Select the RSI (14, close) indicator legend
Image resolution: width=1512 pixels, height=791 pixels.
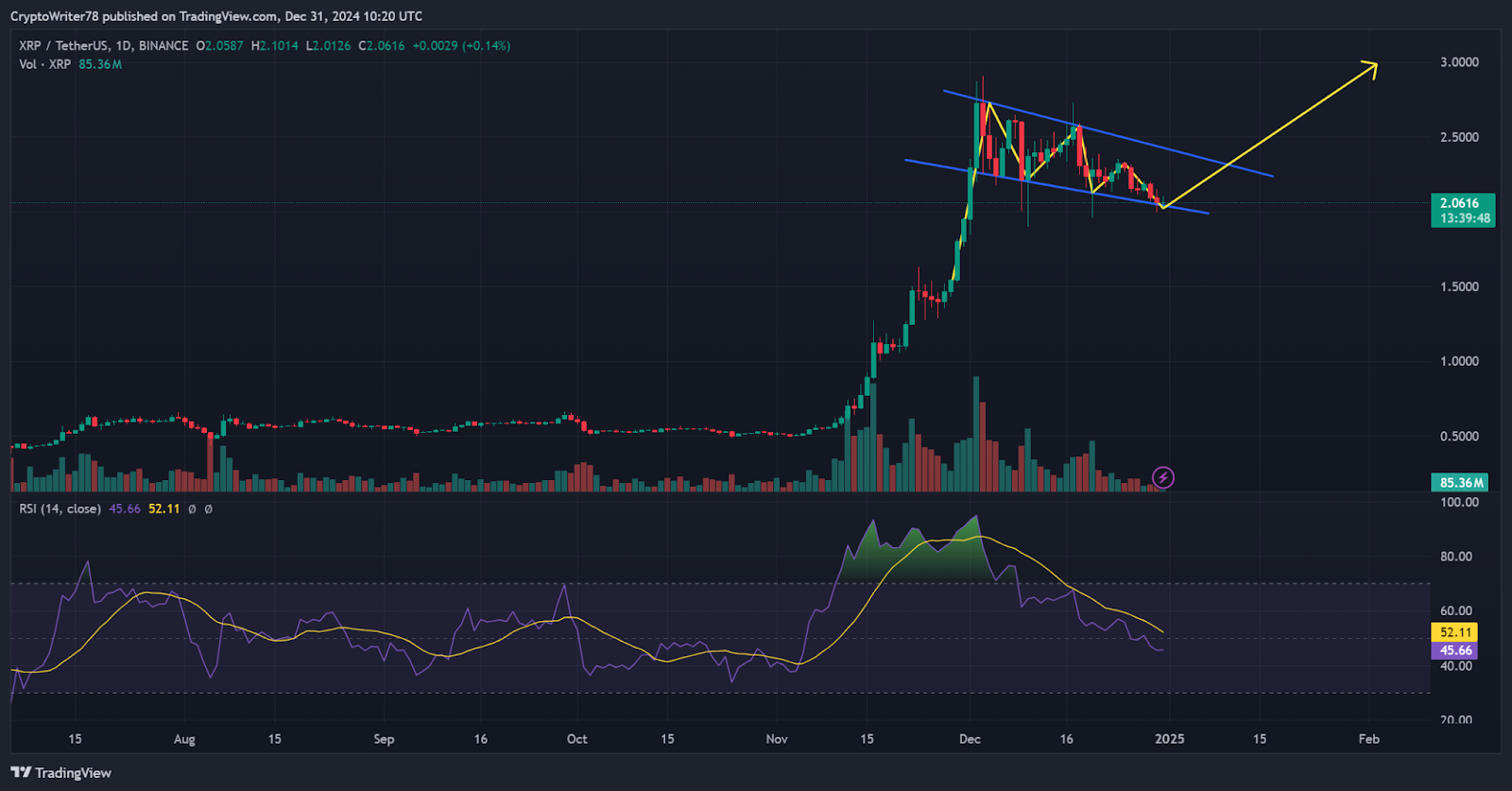pyautogui.click(x=60, y=508)
